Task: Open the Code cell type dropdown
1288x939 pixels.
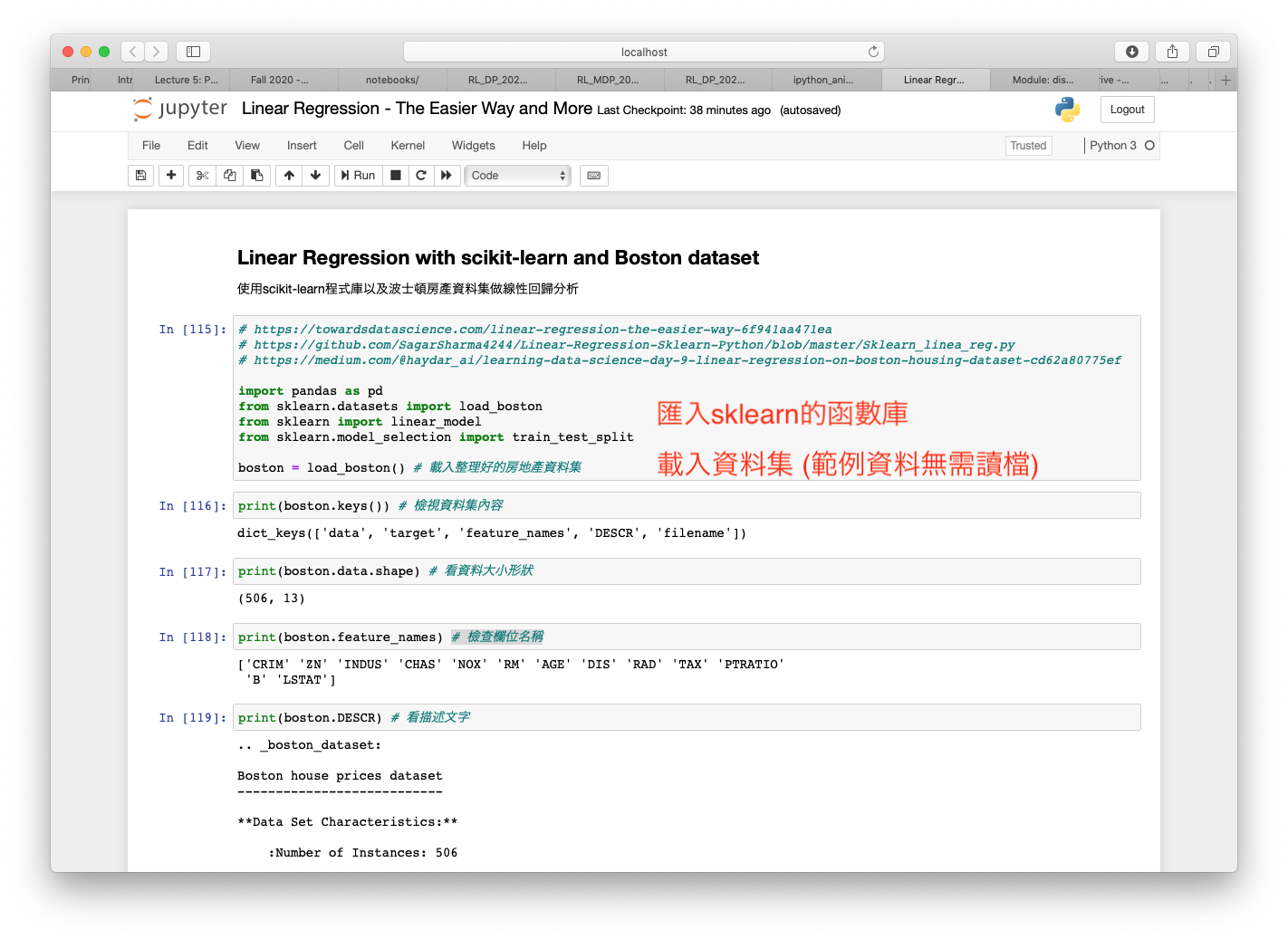Action: coord(517,176)
